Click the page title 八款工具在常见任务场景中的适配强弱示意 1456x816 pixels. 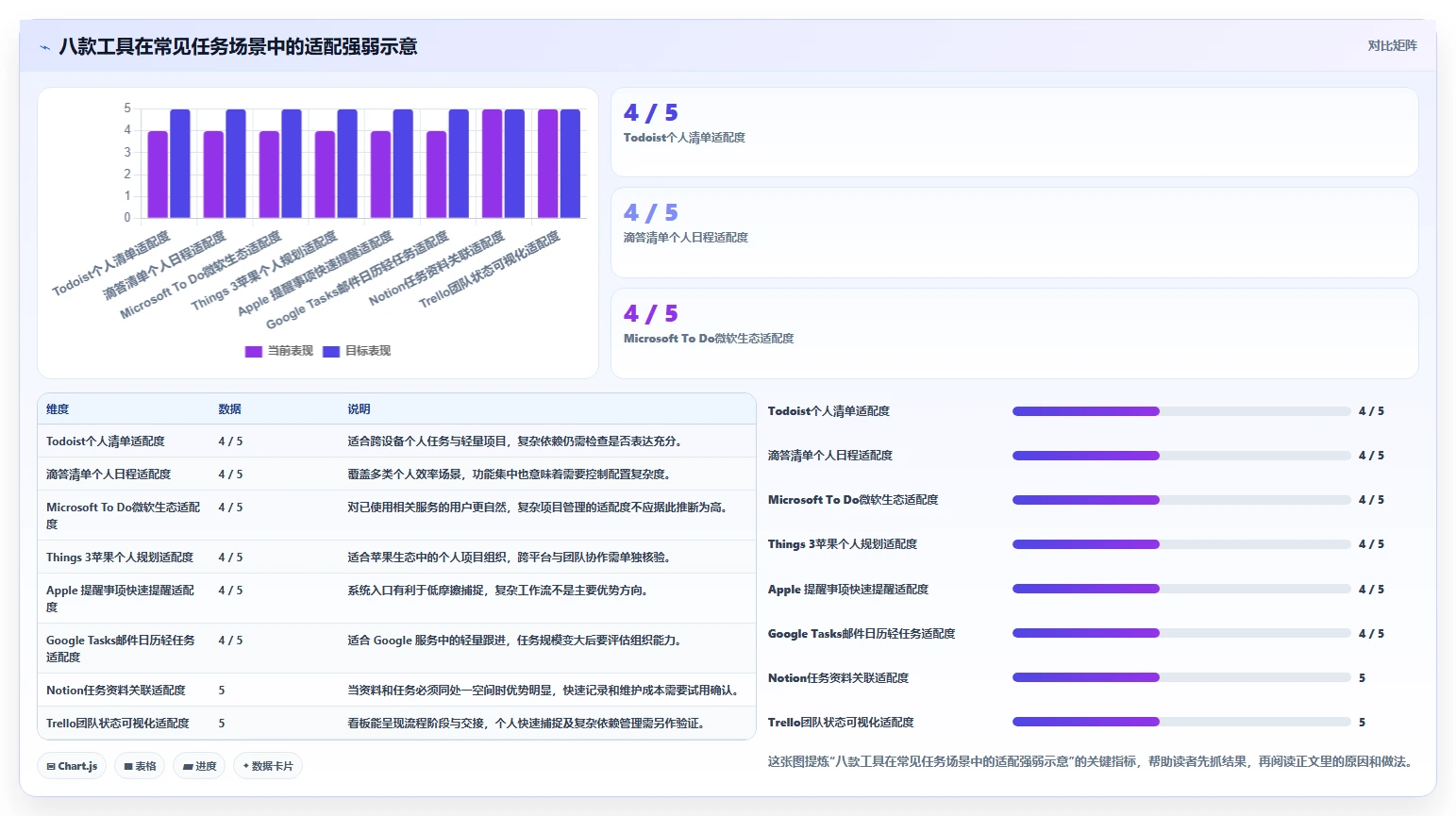tap(238, 46)
